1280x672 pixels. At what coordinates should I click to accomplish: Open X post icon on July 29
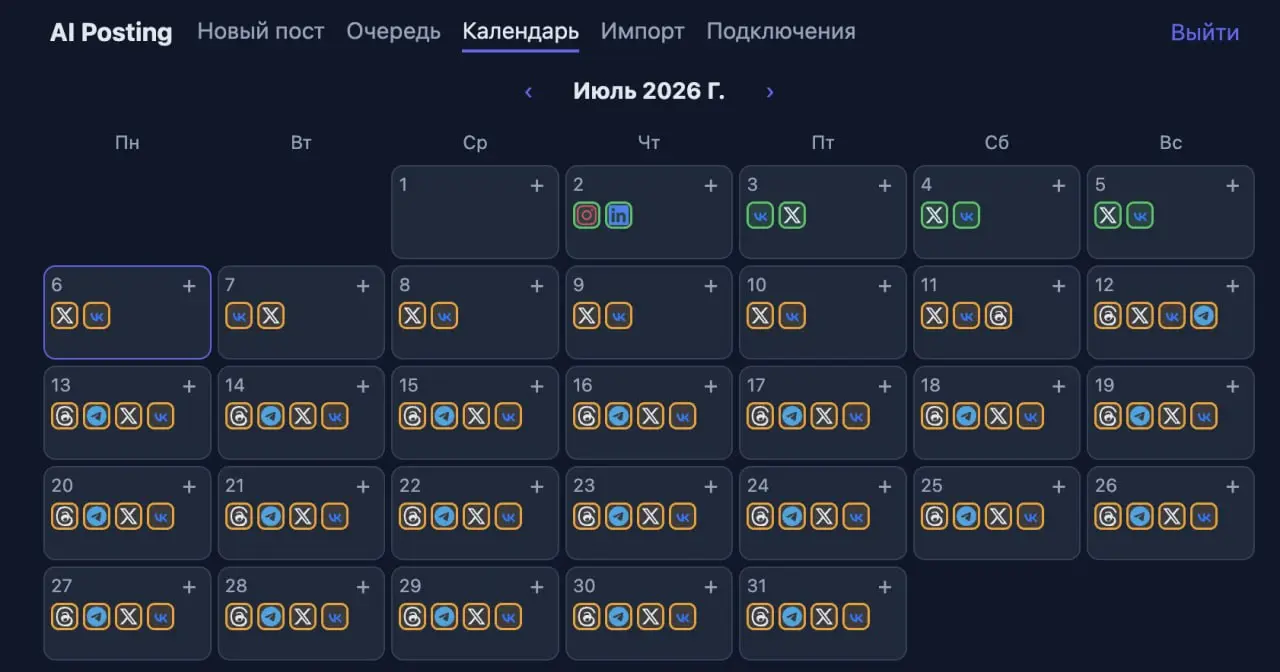tap(477, 617)
